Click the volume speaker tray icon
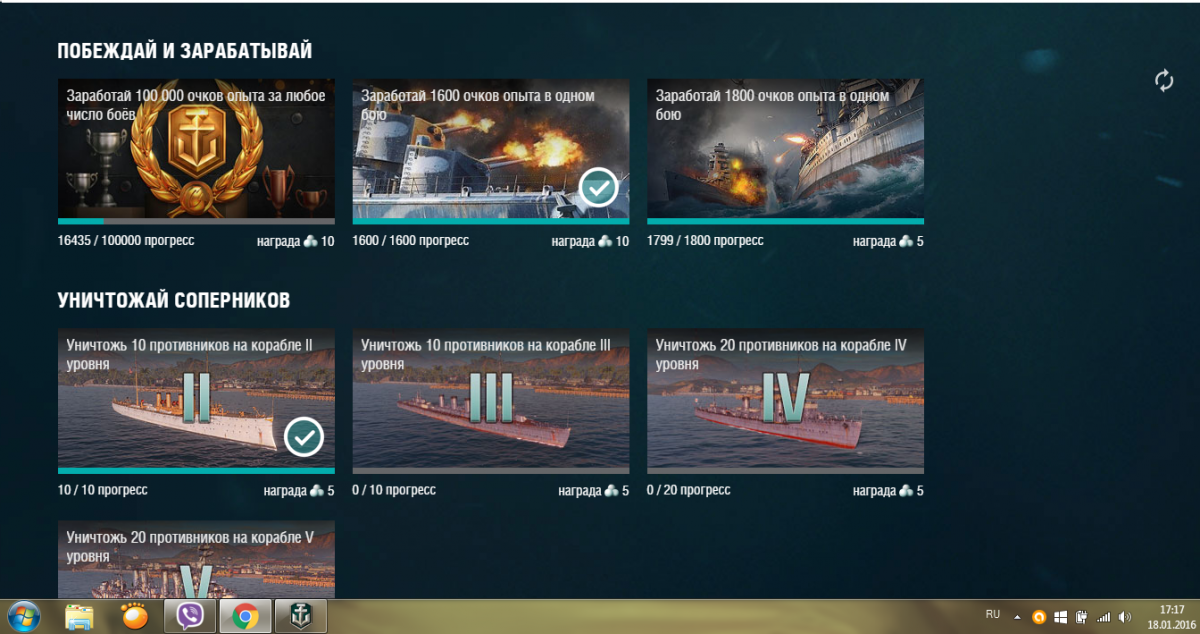Image resolution: width=1200 pixels, height=634 pixels. pyautogui.click(x=1125, y=617)
